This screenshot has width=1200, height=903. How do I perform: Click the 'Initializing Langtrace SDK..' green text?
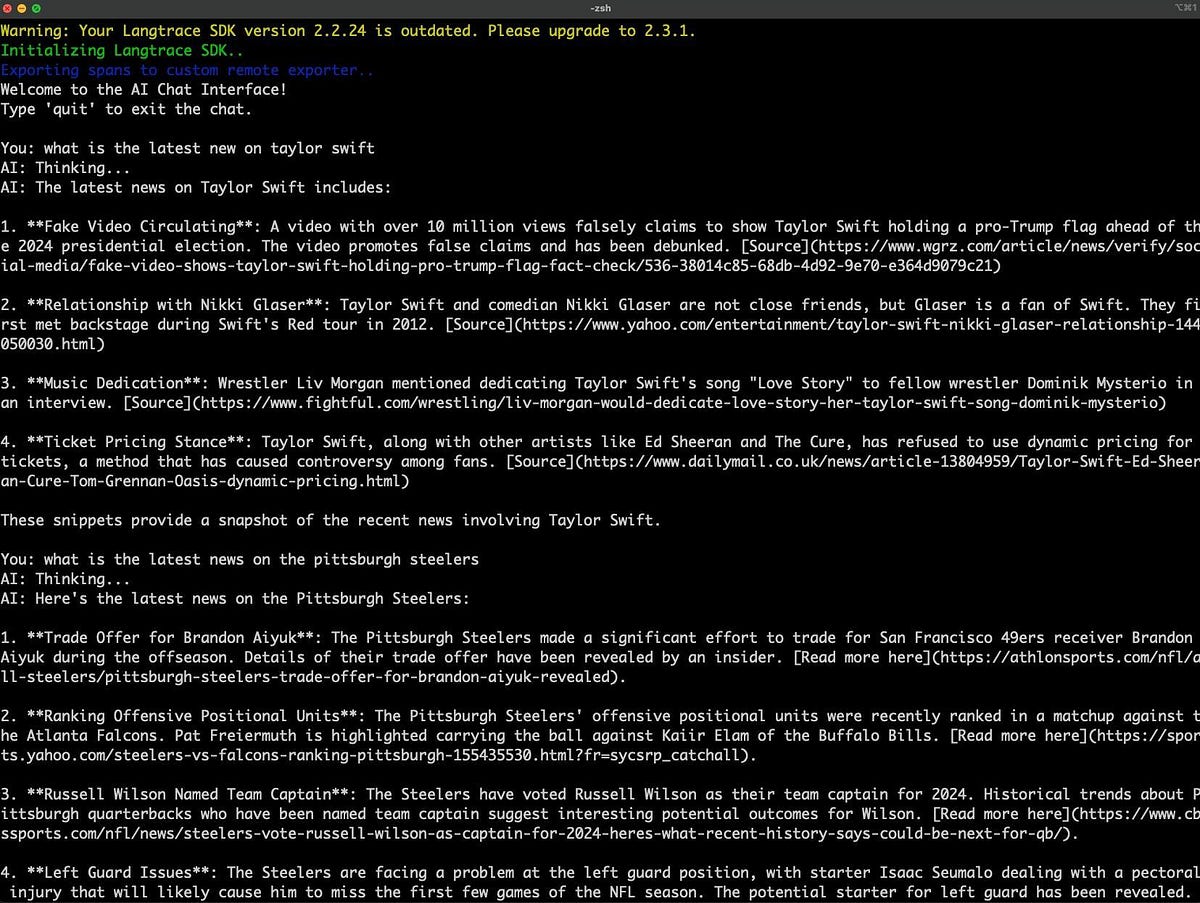pyautogui.click(x=120, y=50)
